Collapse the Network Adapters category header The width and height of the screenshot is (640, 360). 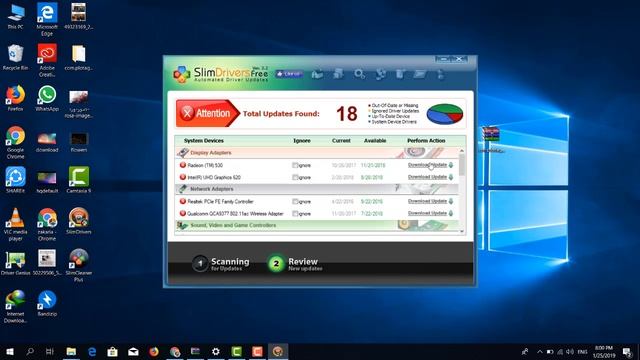click(x=317, y=189)
